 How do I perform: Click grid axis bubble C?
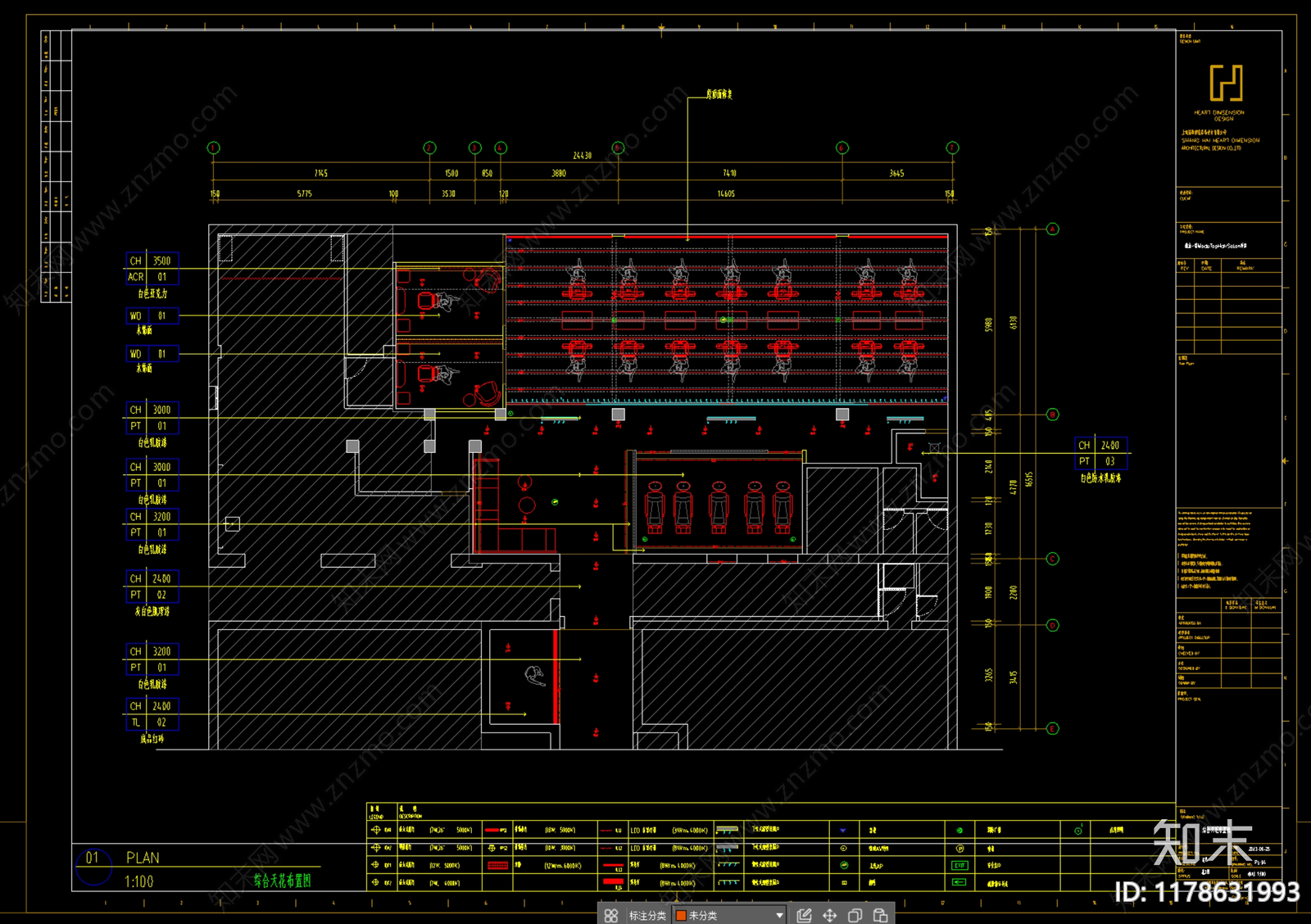(1053, 559)
